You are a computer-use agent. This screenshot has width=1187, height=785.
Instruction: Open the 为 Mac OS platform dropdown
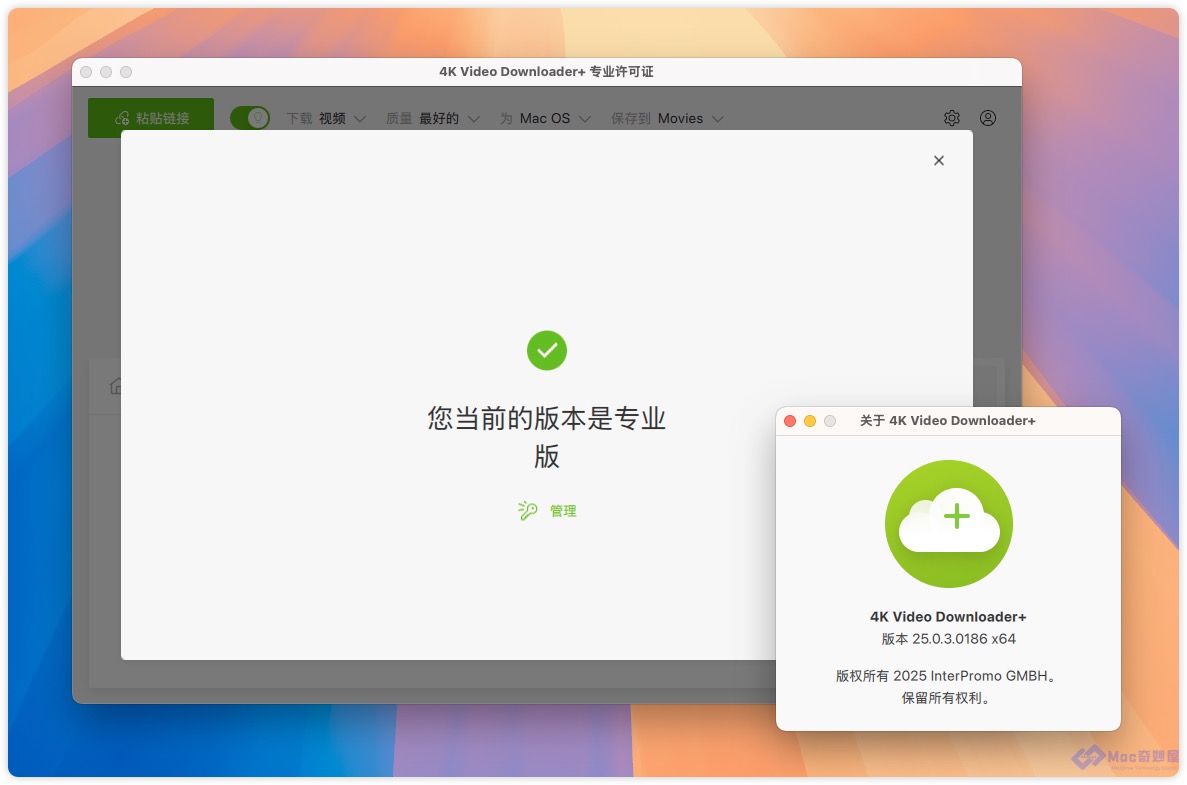click(x=545, y=119)
